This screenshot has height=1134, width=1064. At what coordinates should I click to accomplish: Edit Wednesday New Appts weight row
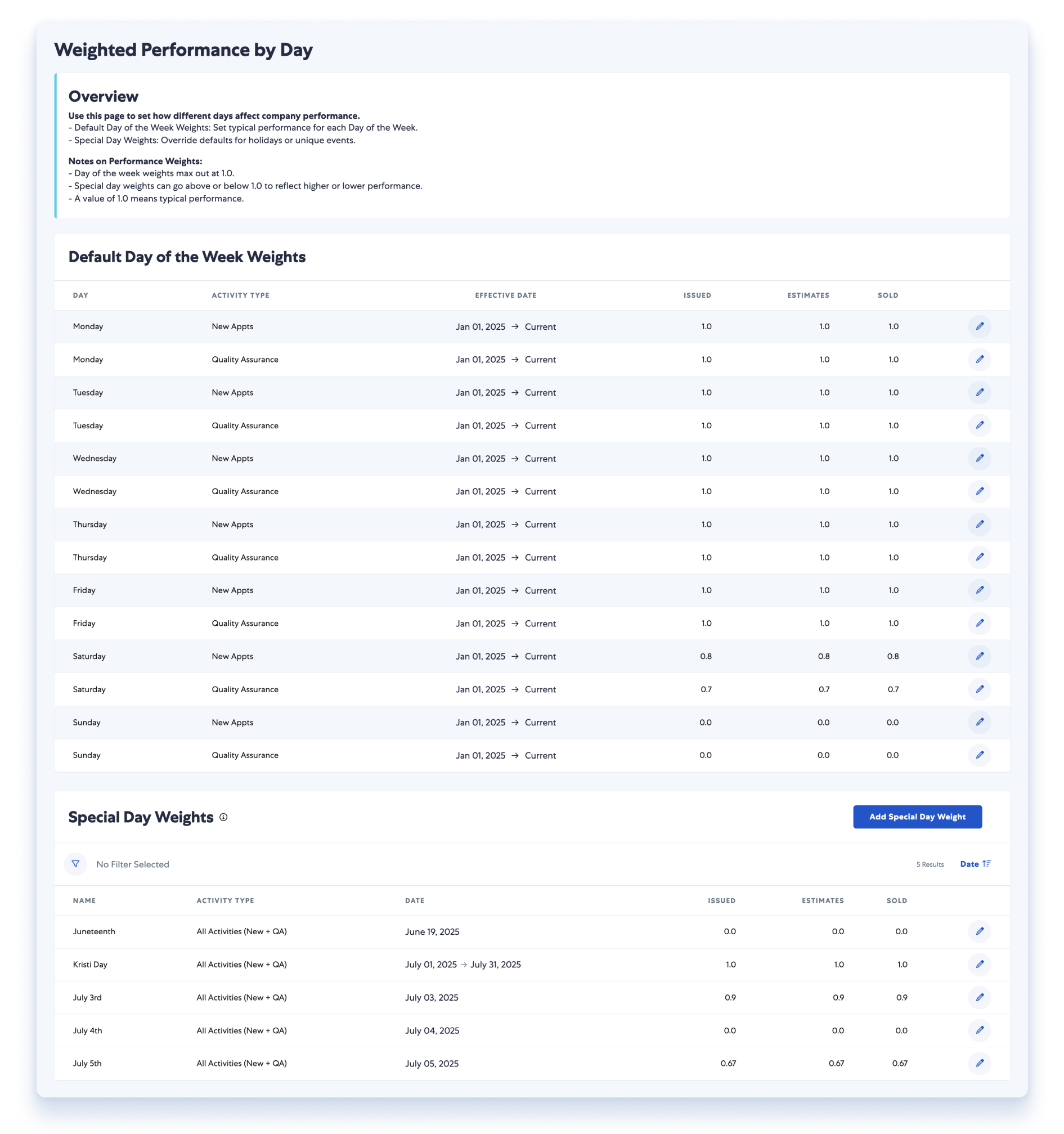pyautogui.click(x=979, y=458)
